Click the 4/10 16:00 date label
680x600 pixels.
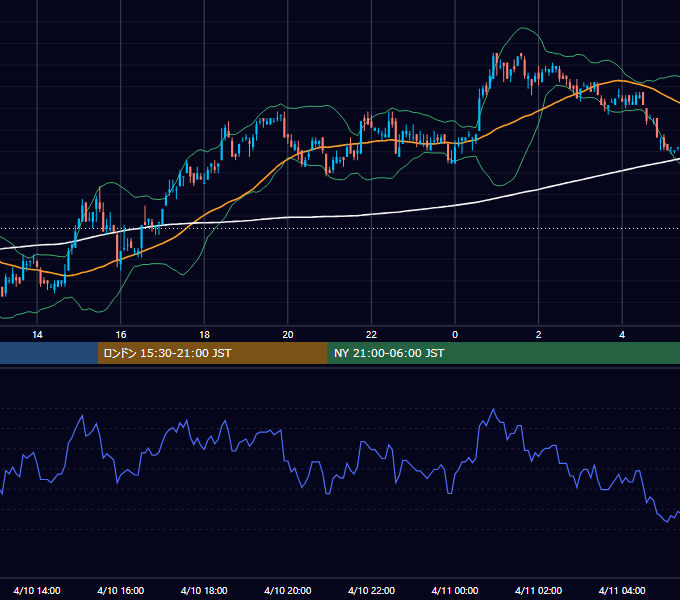point(121,590)
